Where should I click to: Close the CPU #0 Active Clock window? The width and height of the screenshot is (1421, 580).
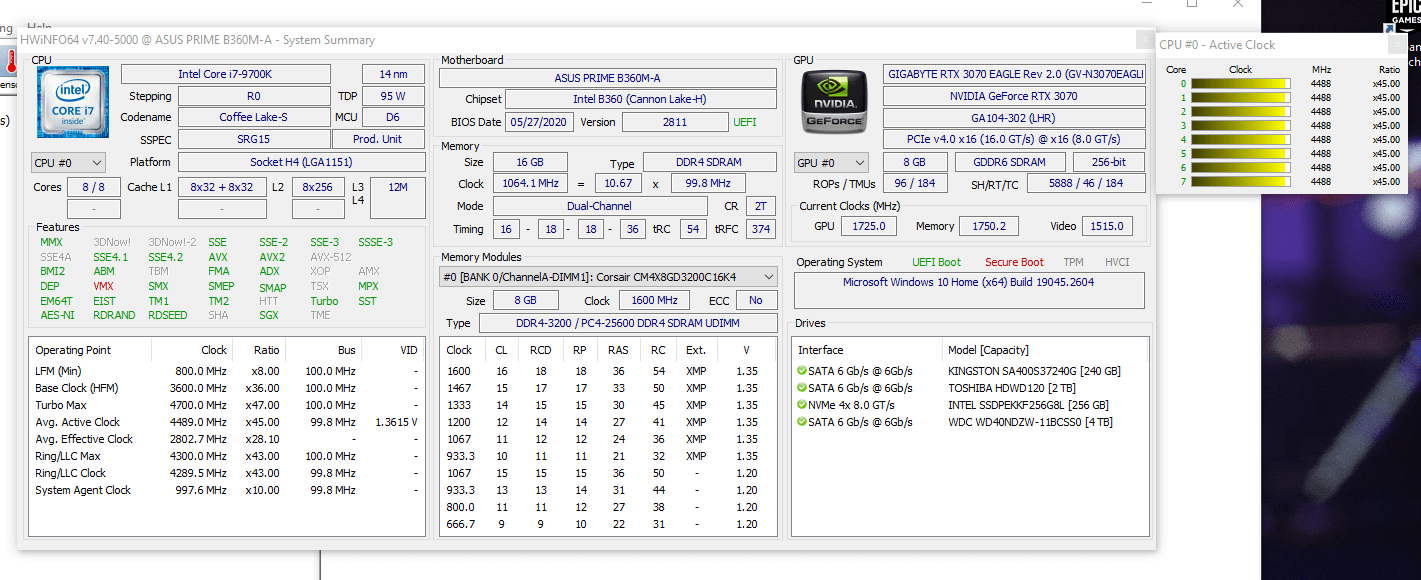[1396, 44]
